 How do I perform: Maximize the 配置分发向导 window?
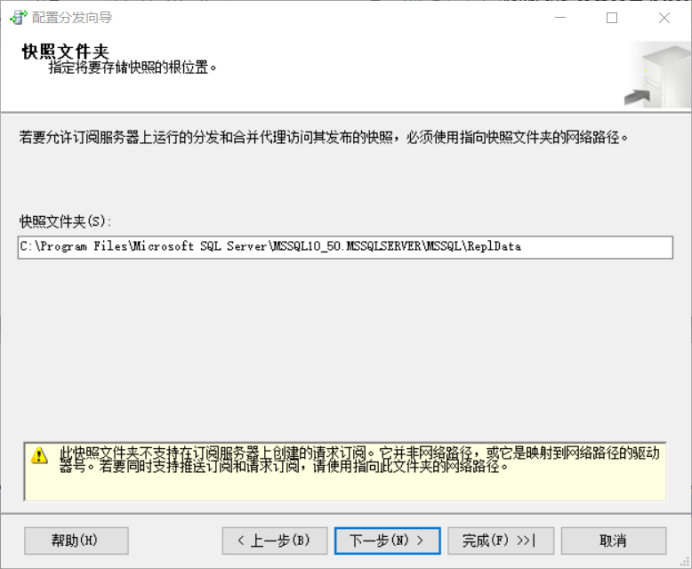(x=612, y=17)
